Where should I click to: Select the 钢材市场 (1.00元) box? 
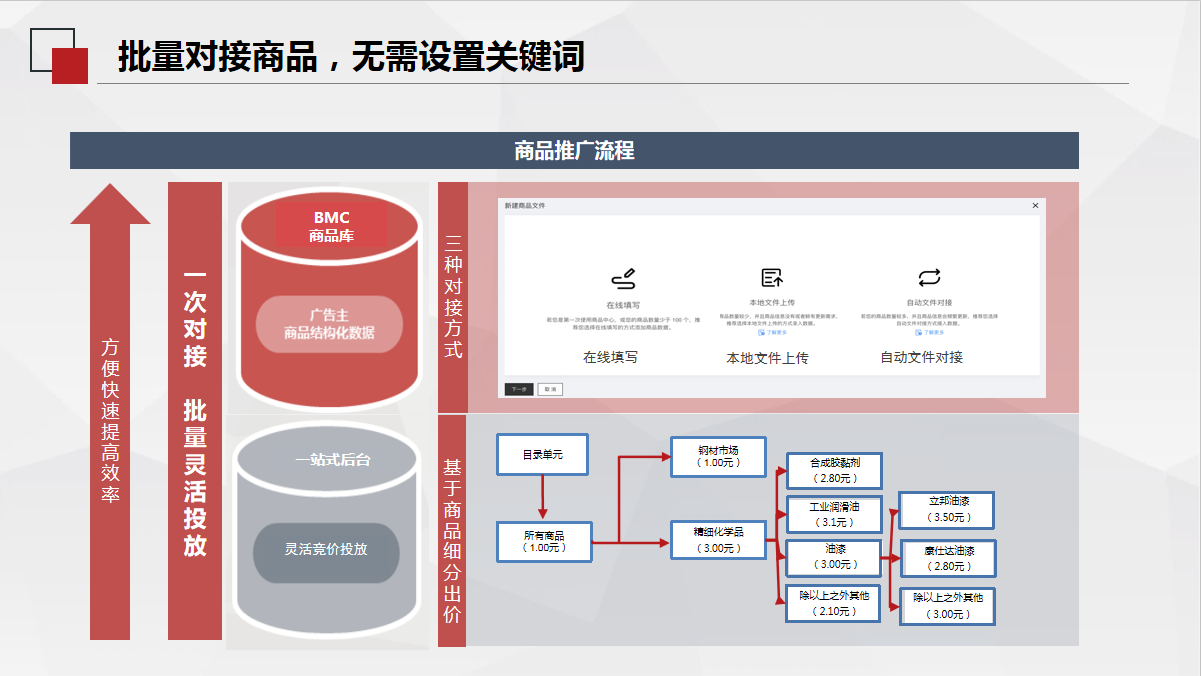click(718, 457)
